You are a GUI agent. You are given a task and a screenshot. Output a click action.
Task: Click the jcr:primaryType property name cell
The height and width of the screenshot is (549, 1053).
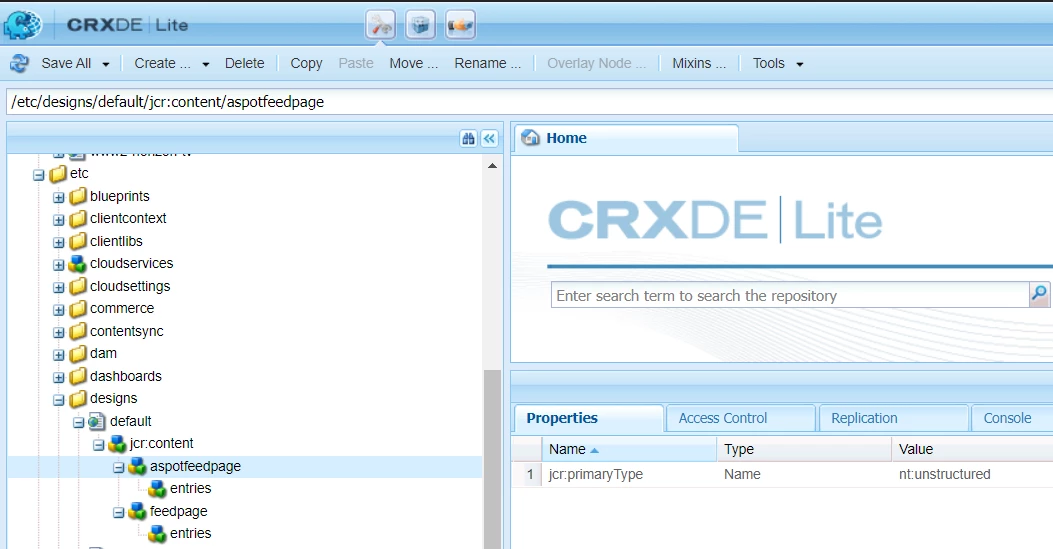click(629, 474)
